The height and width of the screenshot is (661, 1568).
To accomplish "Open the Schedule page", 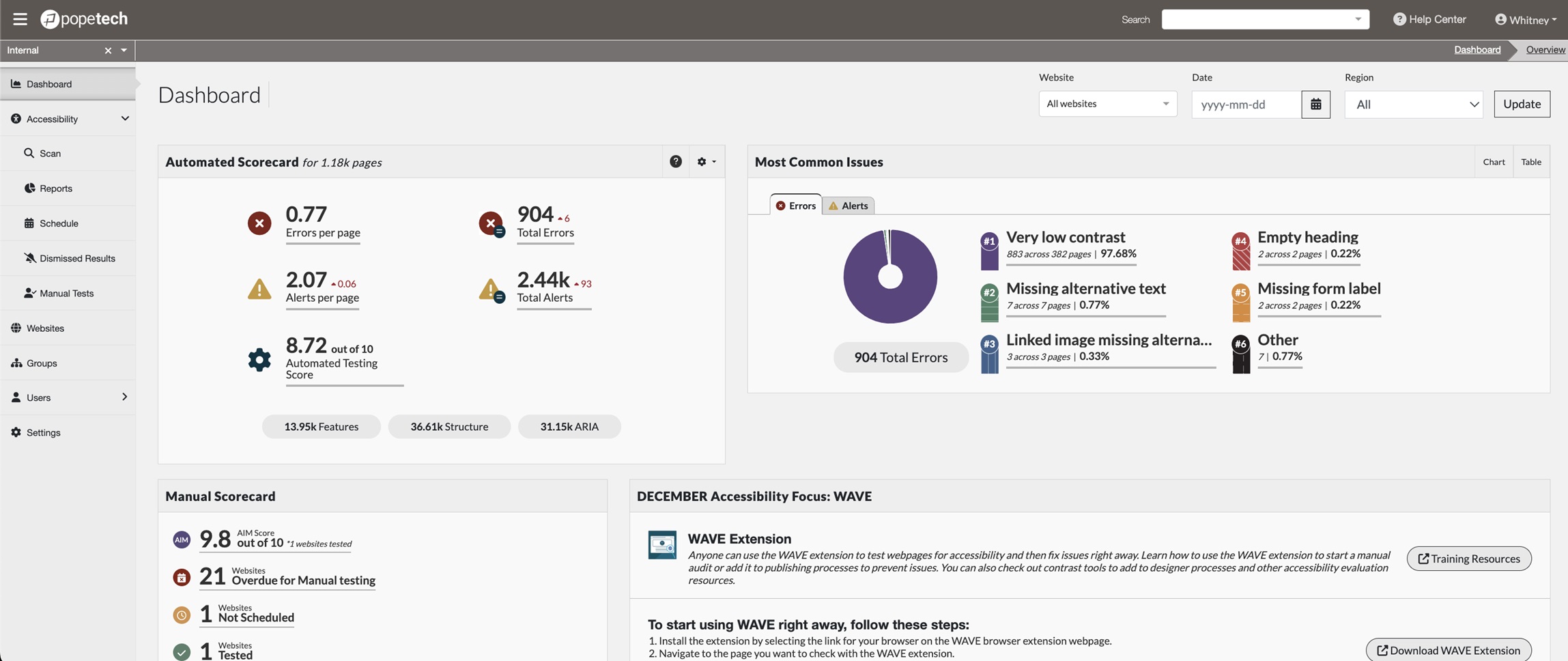I will [68, 223].
